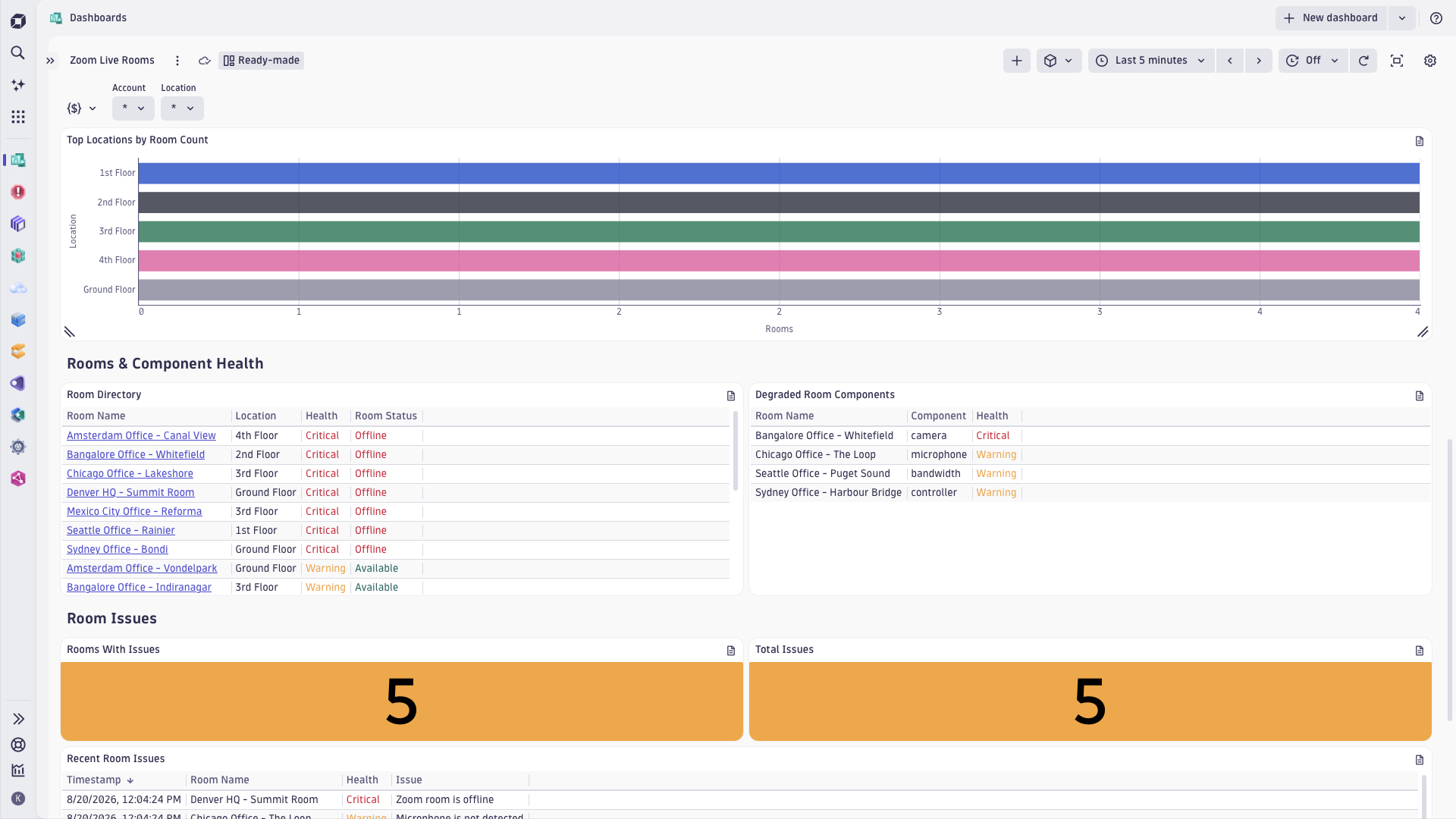Open notes icon on Room Directory tile
Screen dimensions: 1456x819
click(x=731, y=396)
